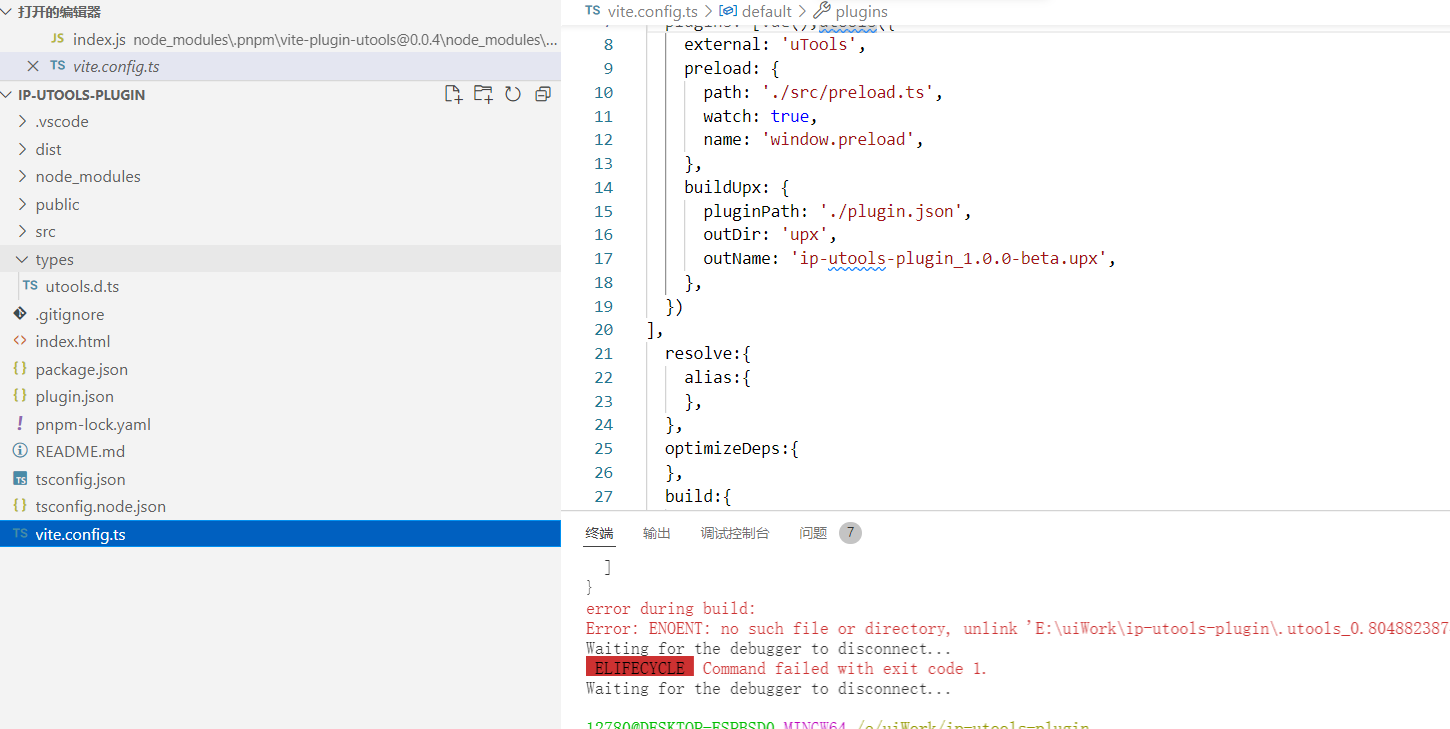Collapse all folders in Explorer
Image resolution: width=1450 pixels, height=729 pixels.
[542, 93]
